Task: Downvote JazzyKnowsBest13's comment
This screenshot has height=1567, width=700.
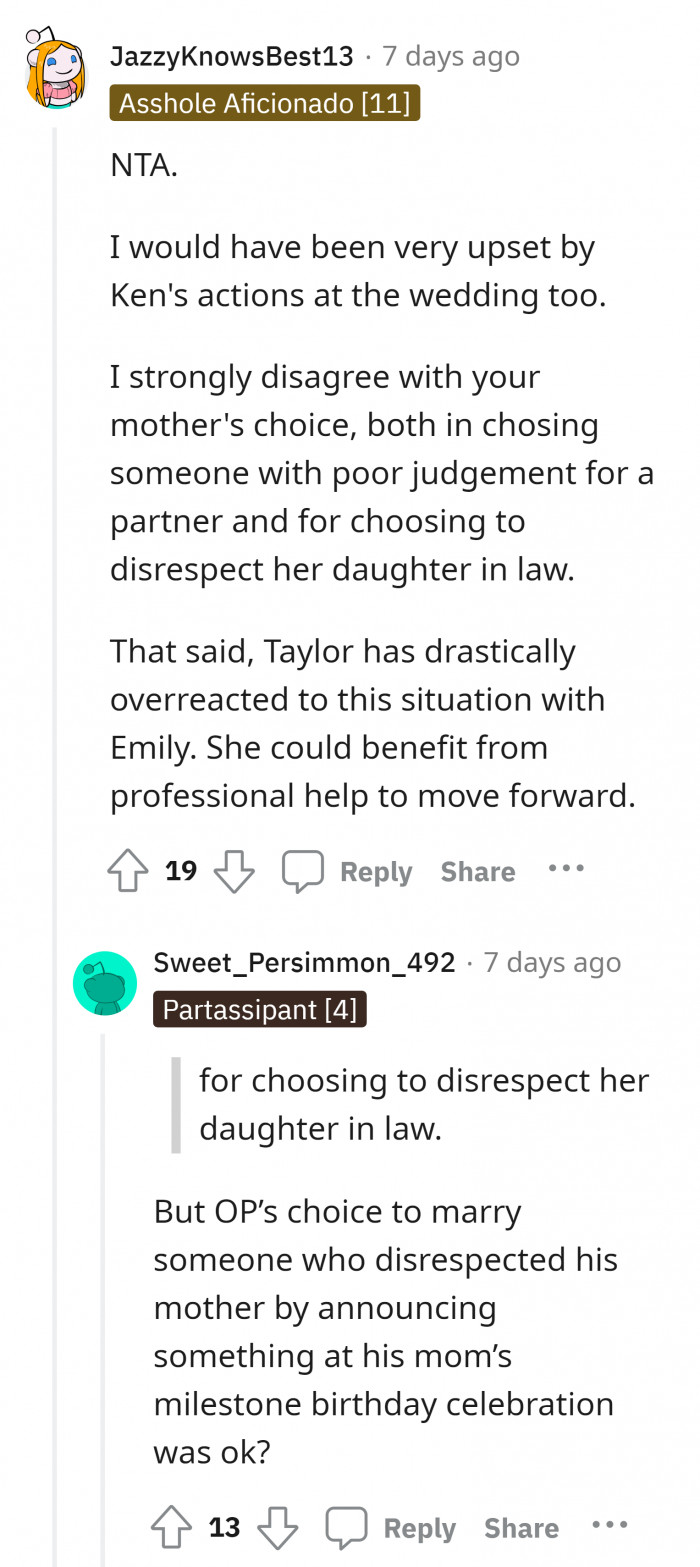Action: pos(233,869)
